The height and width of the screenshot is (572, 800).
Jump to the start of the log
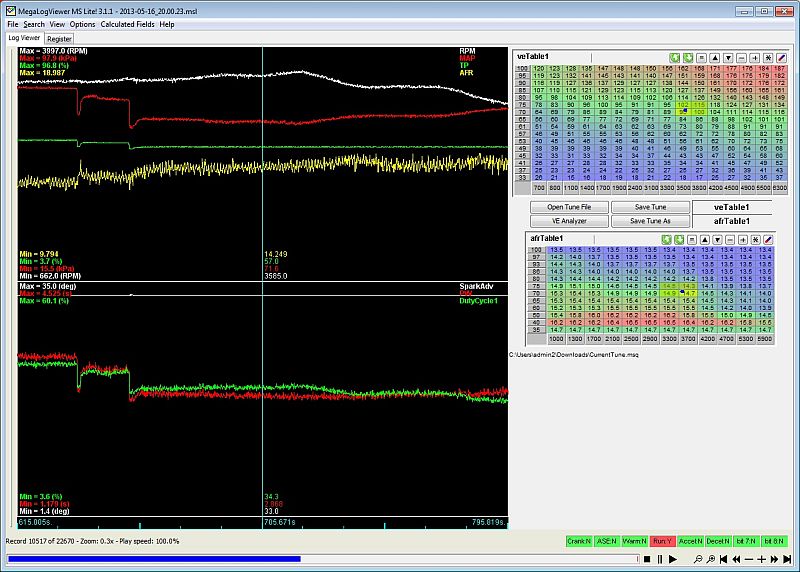[723, 559]
